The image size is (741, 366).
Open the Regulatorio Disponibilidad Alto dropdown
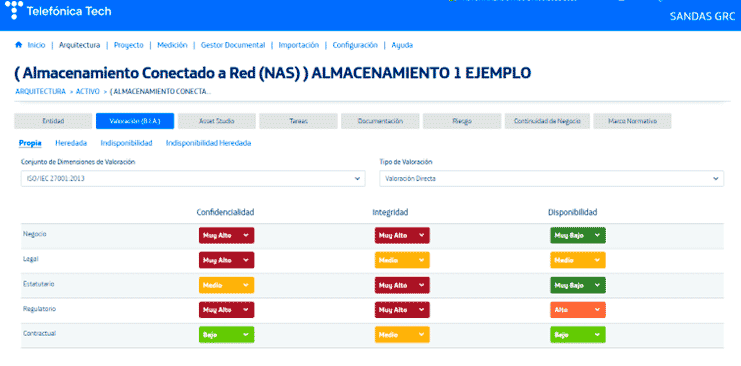[577, 310]
